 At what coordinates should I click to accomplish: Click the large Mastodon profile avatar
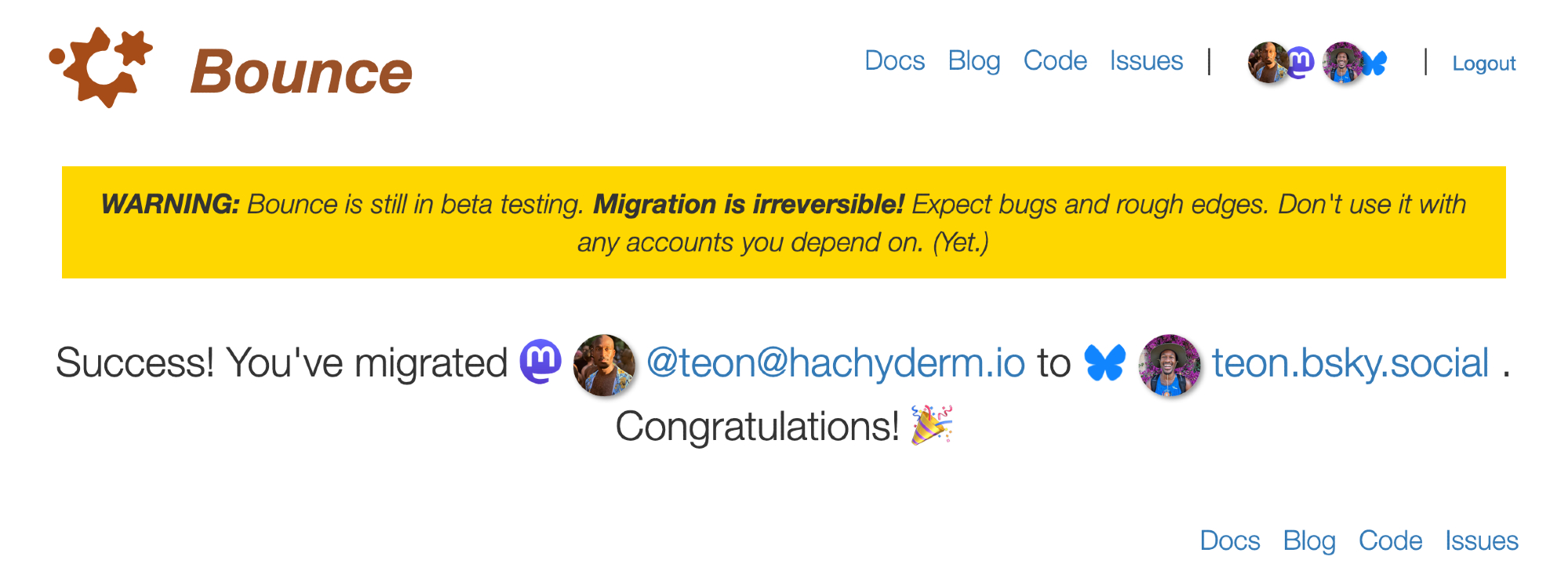[604, 365]
